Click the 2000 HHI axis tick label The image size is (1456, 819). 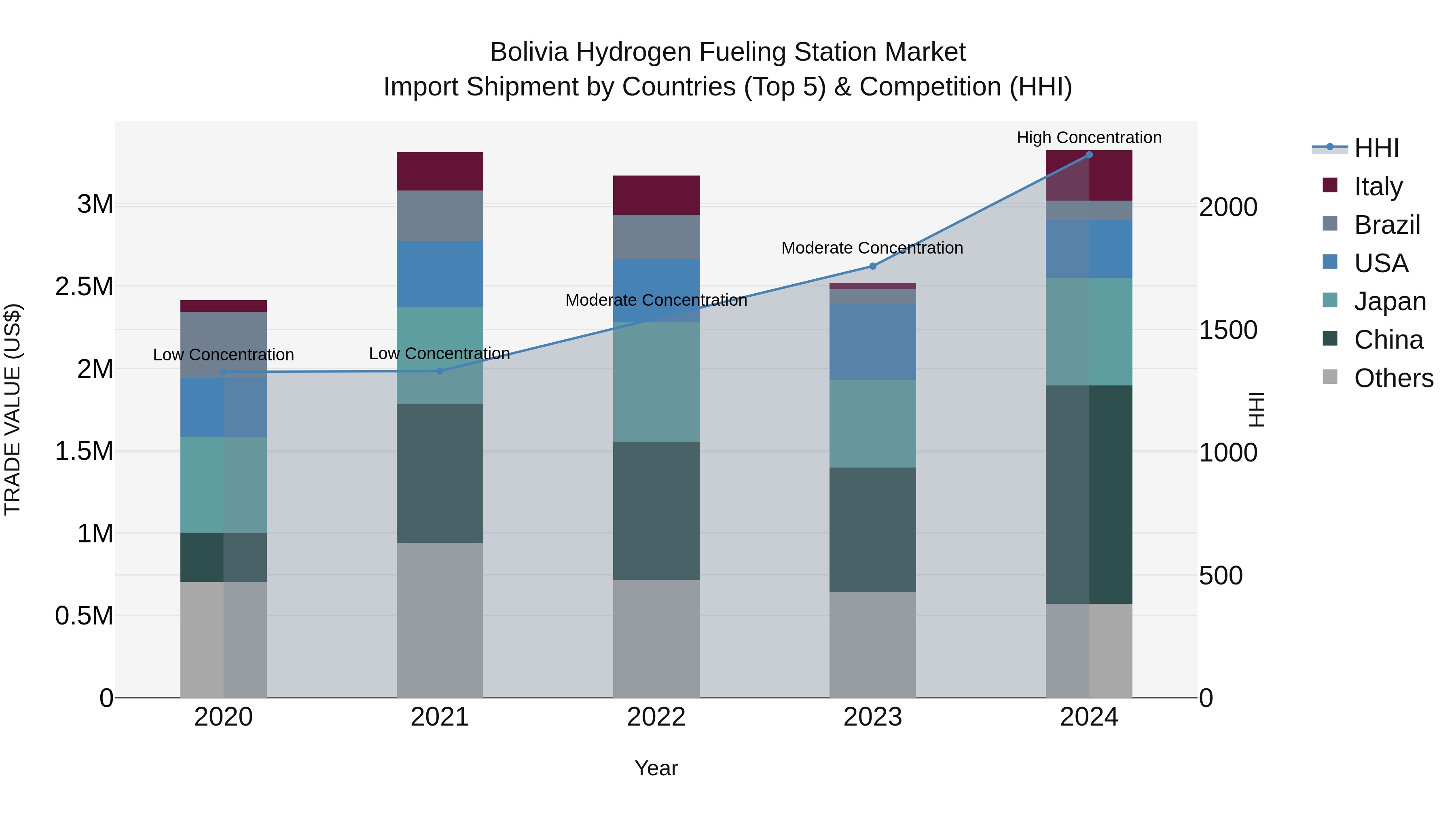point(1228,207)
